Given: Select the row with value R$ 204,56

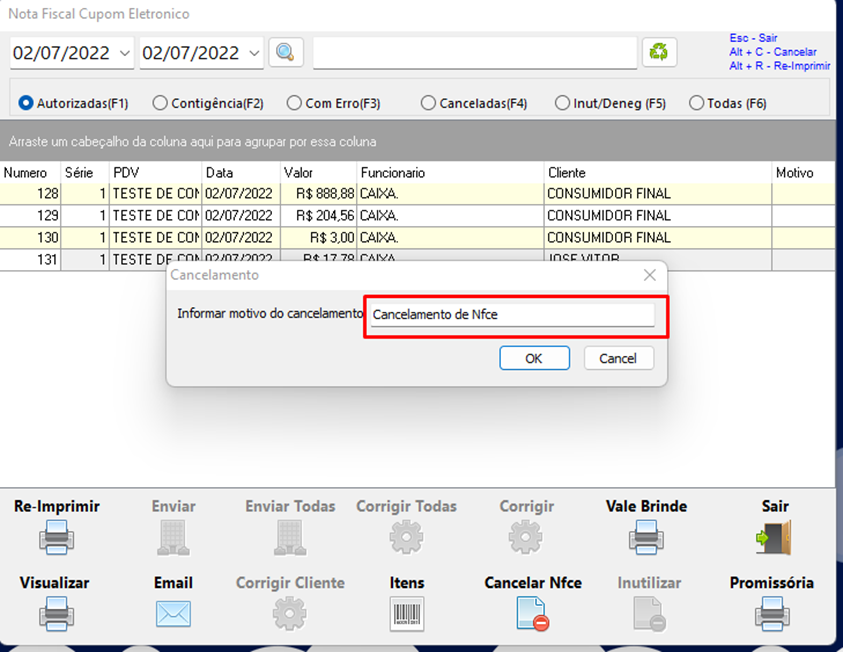Looking at the screenshot, I should [418, 216].
